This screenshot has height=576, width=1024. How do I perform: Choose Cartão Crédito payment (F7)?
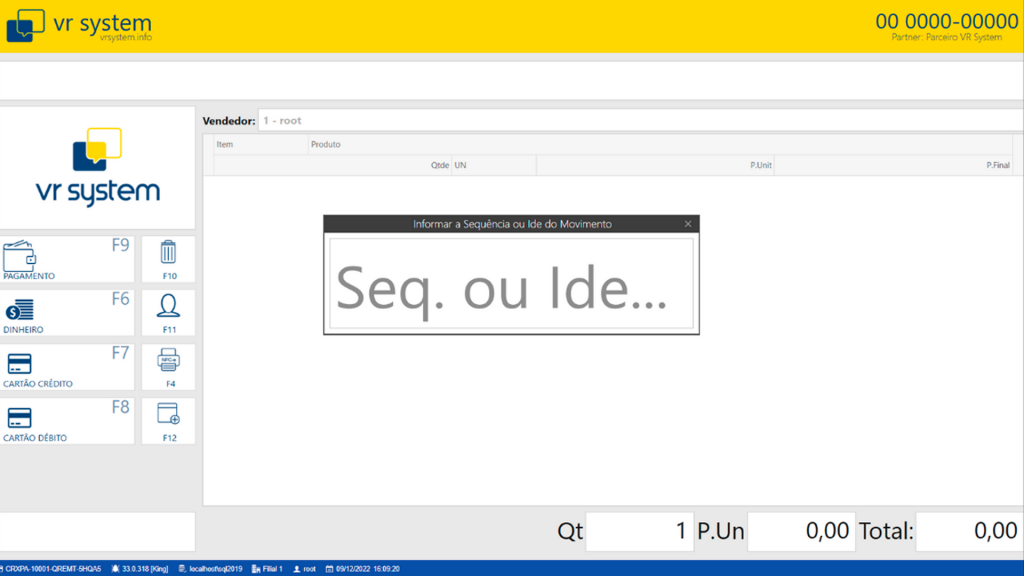coord(66,367)
